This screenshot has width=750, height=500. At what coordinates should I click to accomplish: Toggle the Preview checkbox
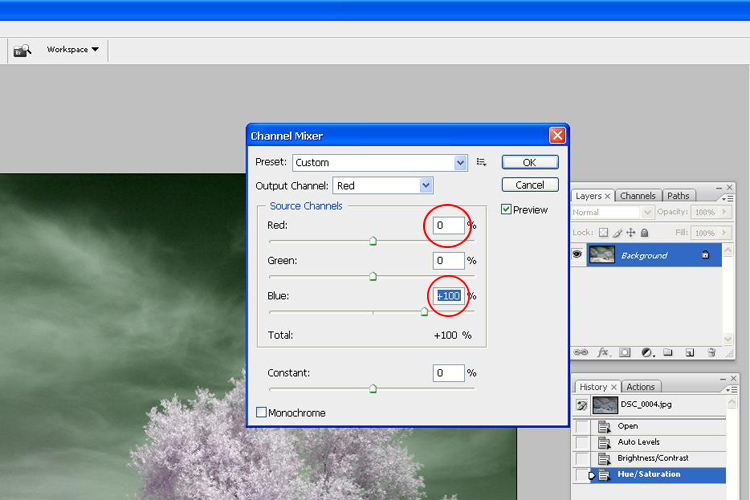click(x=507, y=210)
